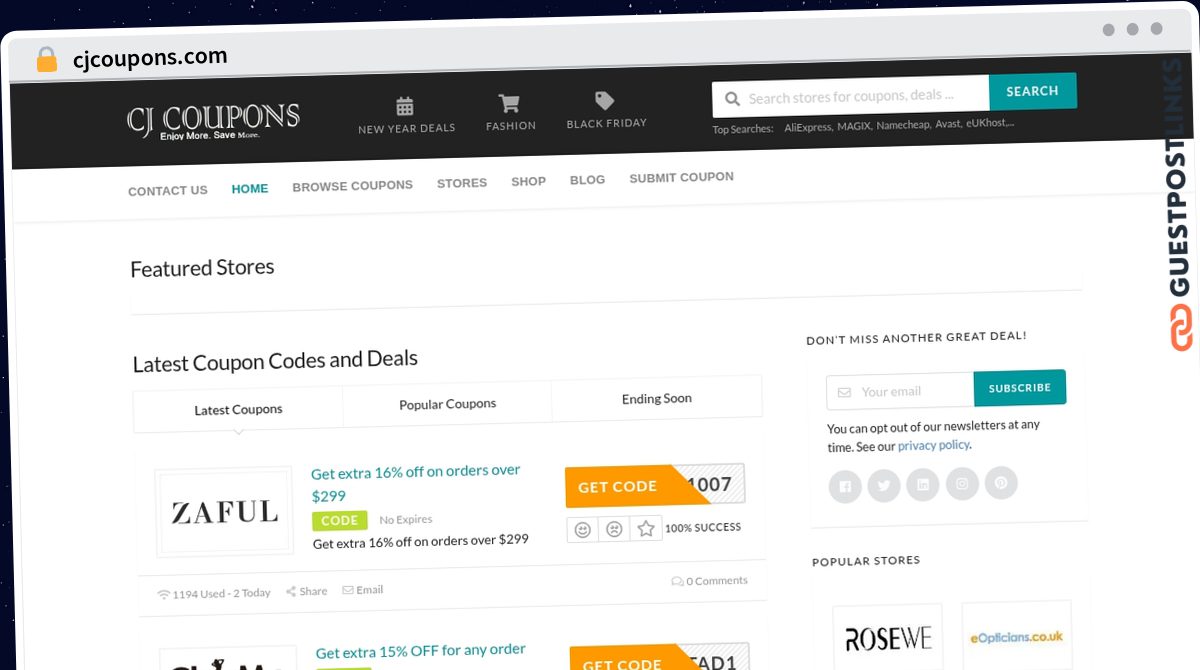Click the Search button
The image size is (1200, 670).
pos(1032,91)
